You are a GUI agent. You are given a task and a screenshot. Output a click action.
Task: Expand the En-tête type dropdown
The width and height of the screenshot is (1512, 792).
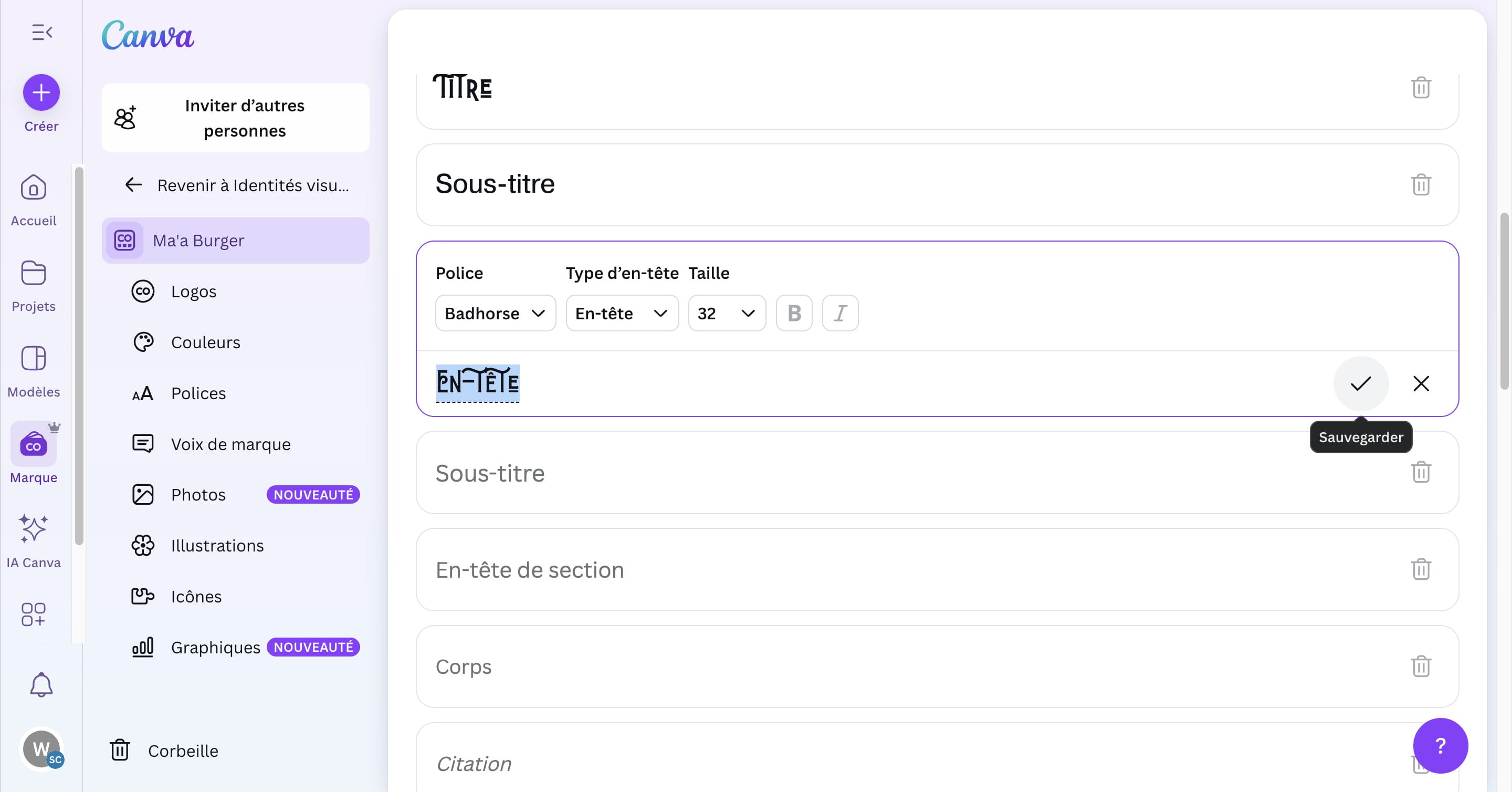622,313
